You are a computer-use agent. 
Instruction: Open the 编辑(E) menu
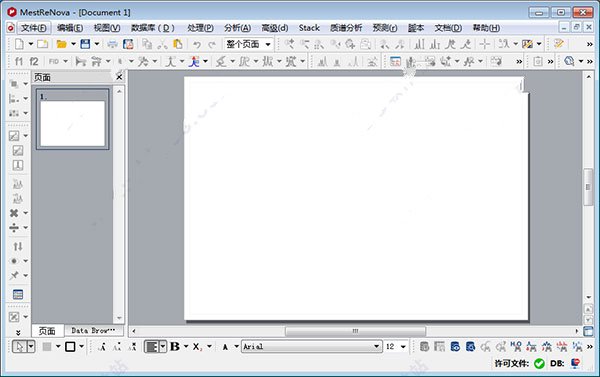(x=70, y=28)
